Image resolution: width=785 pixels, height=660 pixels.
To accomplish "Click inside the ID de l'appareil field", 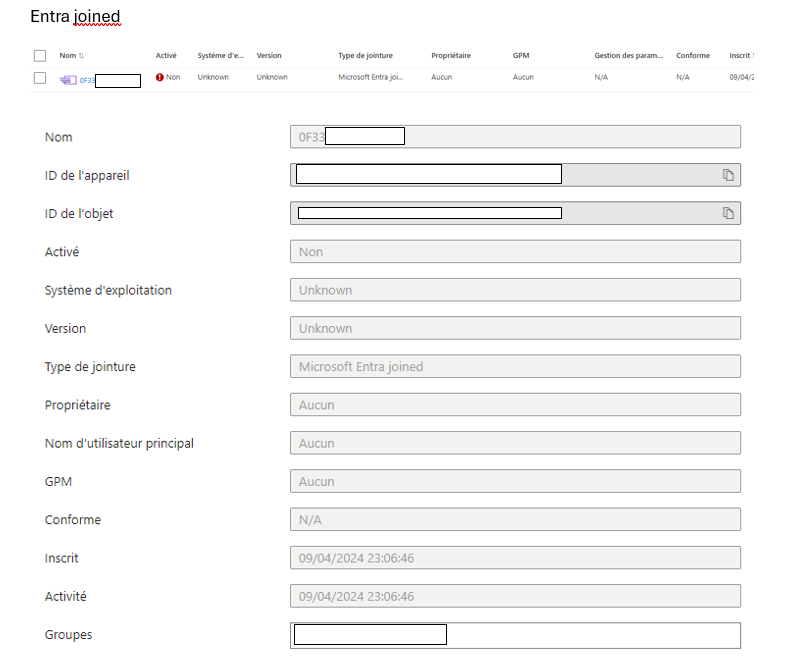I will 515,175.
